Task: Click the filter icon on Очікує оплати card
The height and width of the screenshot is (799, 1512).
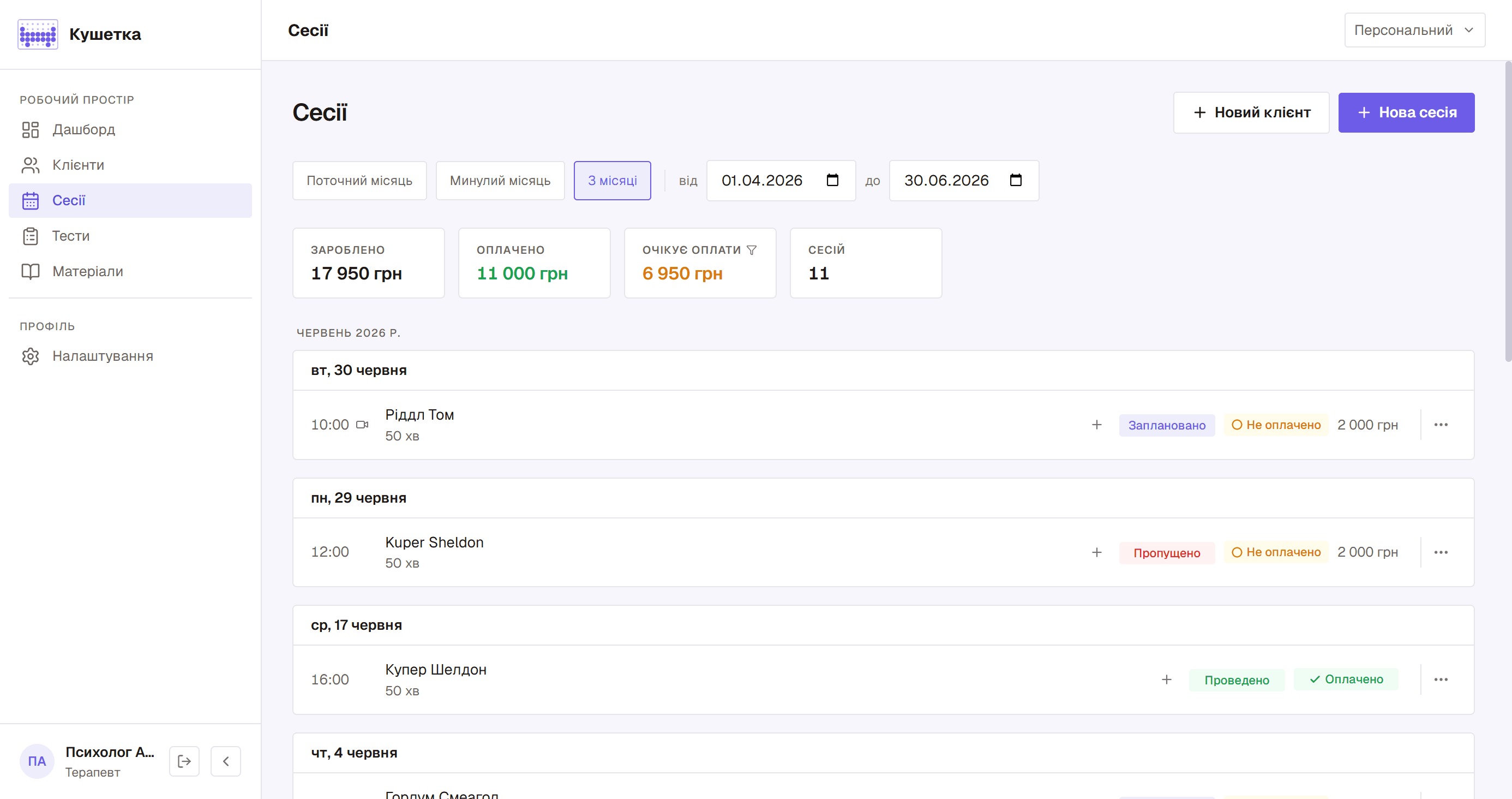Action: pyautogui.click(x=751, y=251)
